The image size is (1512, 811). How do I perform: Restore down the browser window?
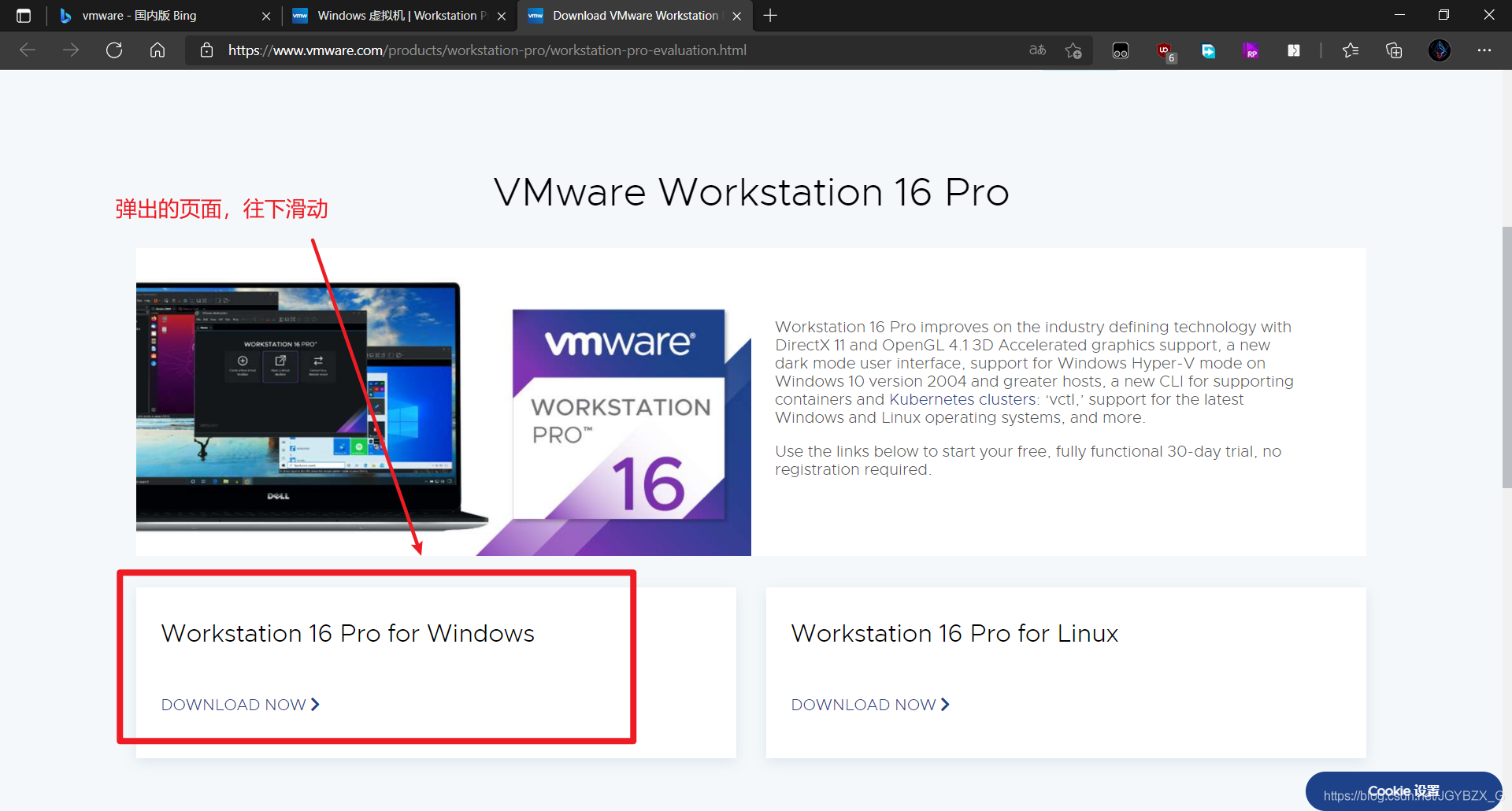coord(1443,15)
